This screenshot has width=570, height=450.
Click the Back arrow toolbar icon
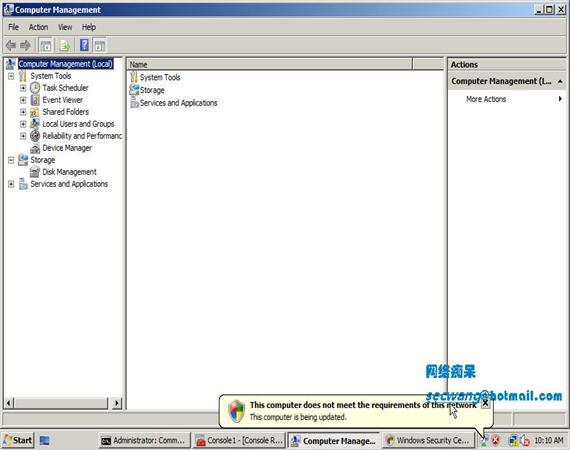pyautogui.click(x=11, y=45)
